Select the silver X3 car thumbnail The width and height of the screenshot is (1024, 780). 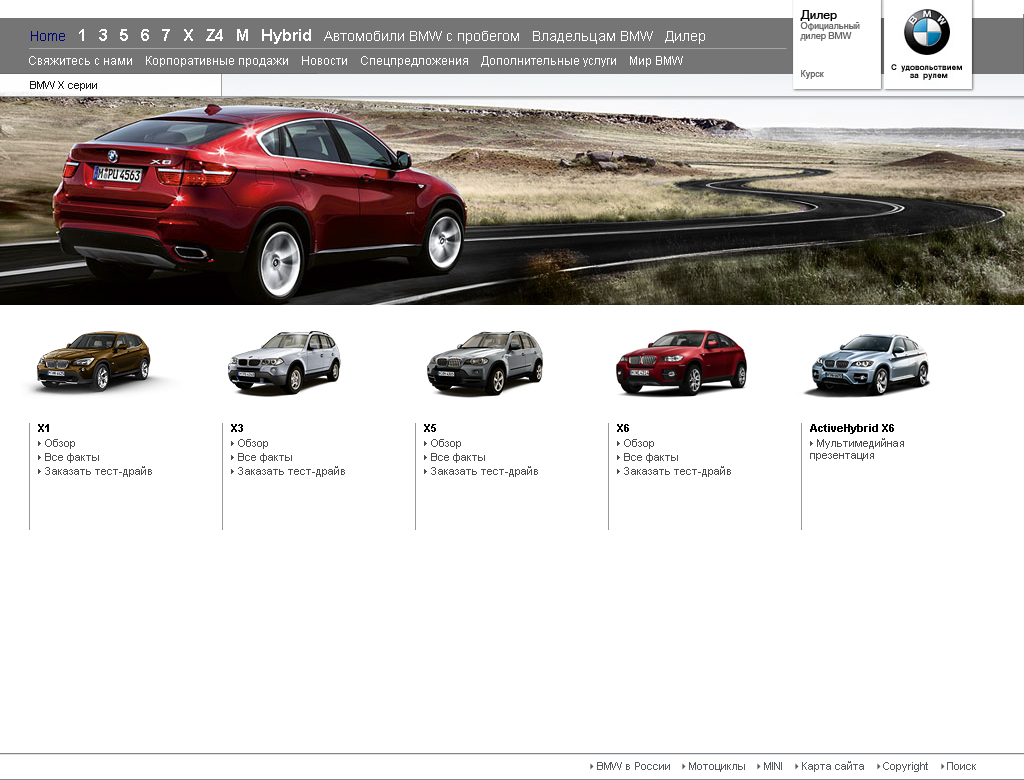point(284,362)
